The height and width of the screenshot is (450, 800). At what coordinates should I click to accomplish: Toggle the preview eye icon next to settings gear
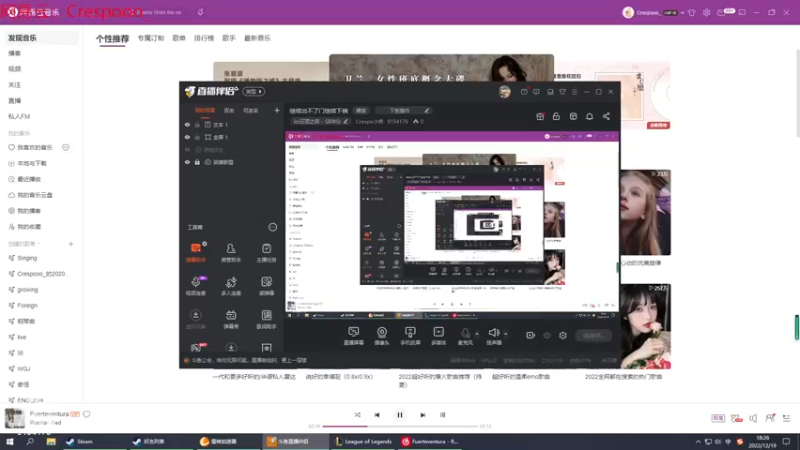(x=546, y=335)
